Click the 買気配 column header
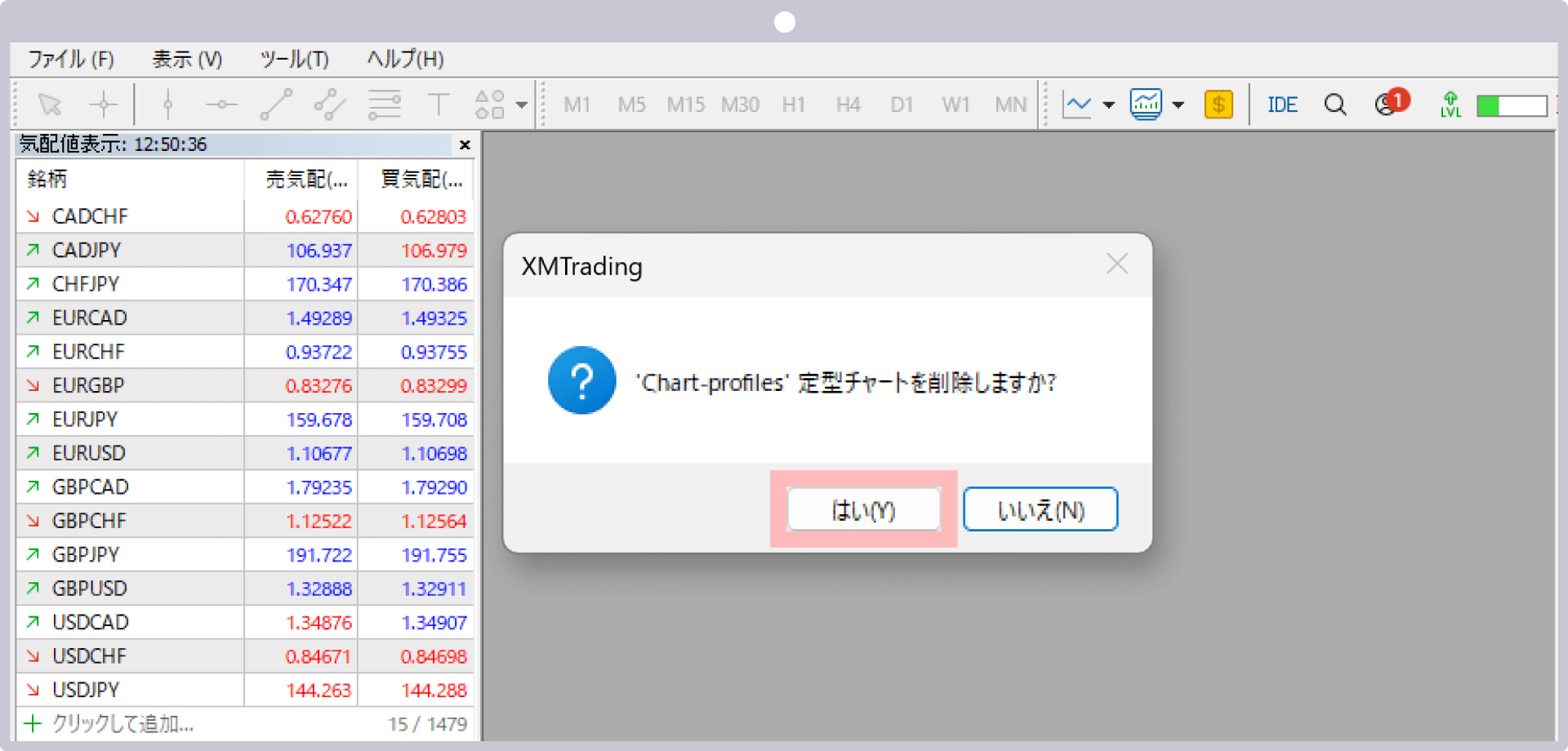Screen dimensions: 1568x751 (x=417, y=179)
